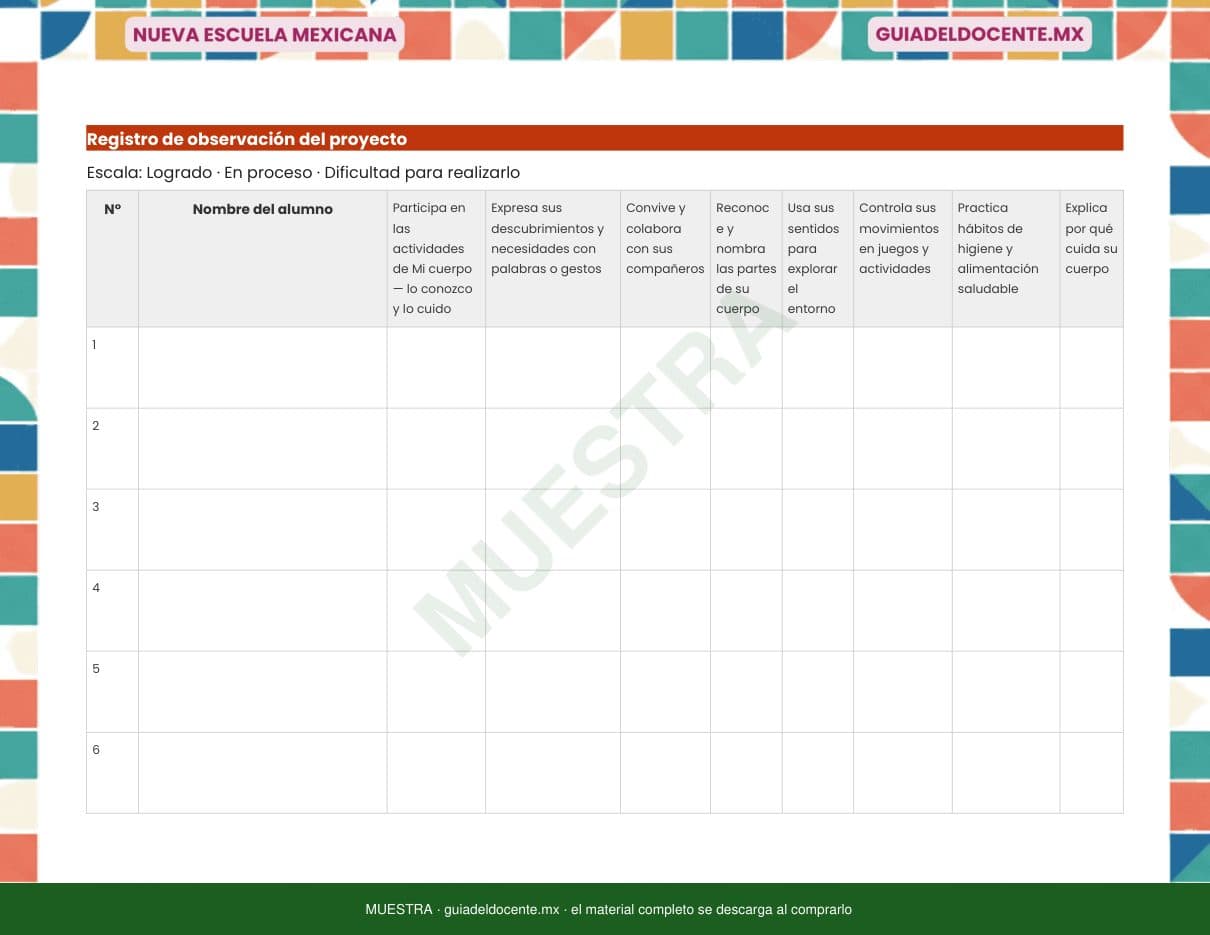
Task: Click the name cell in row 1
Action: [262, 367]
